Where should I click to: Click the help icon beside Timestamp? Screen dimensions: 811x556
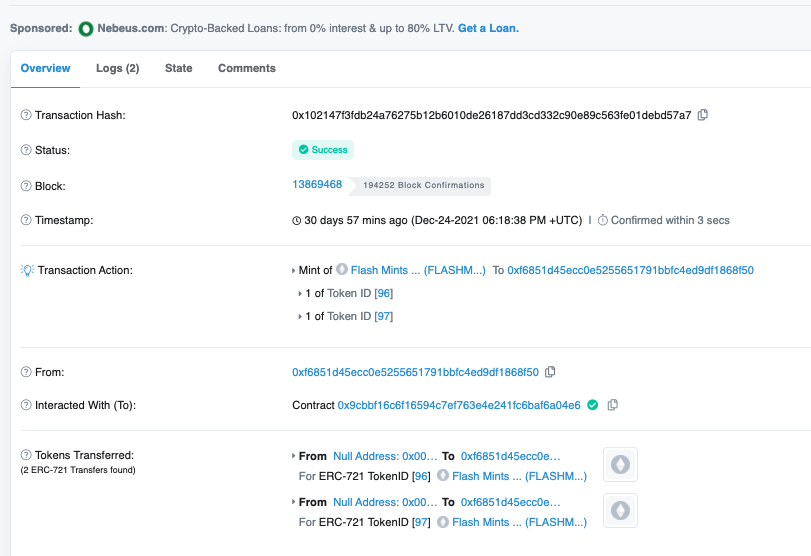click(26, 220)
